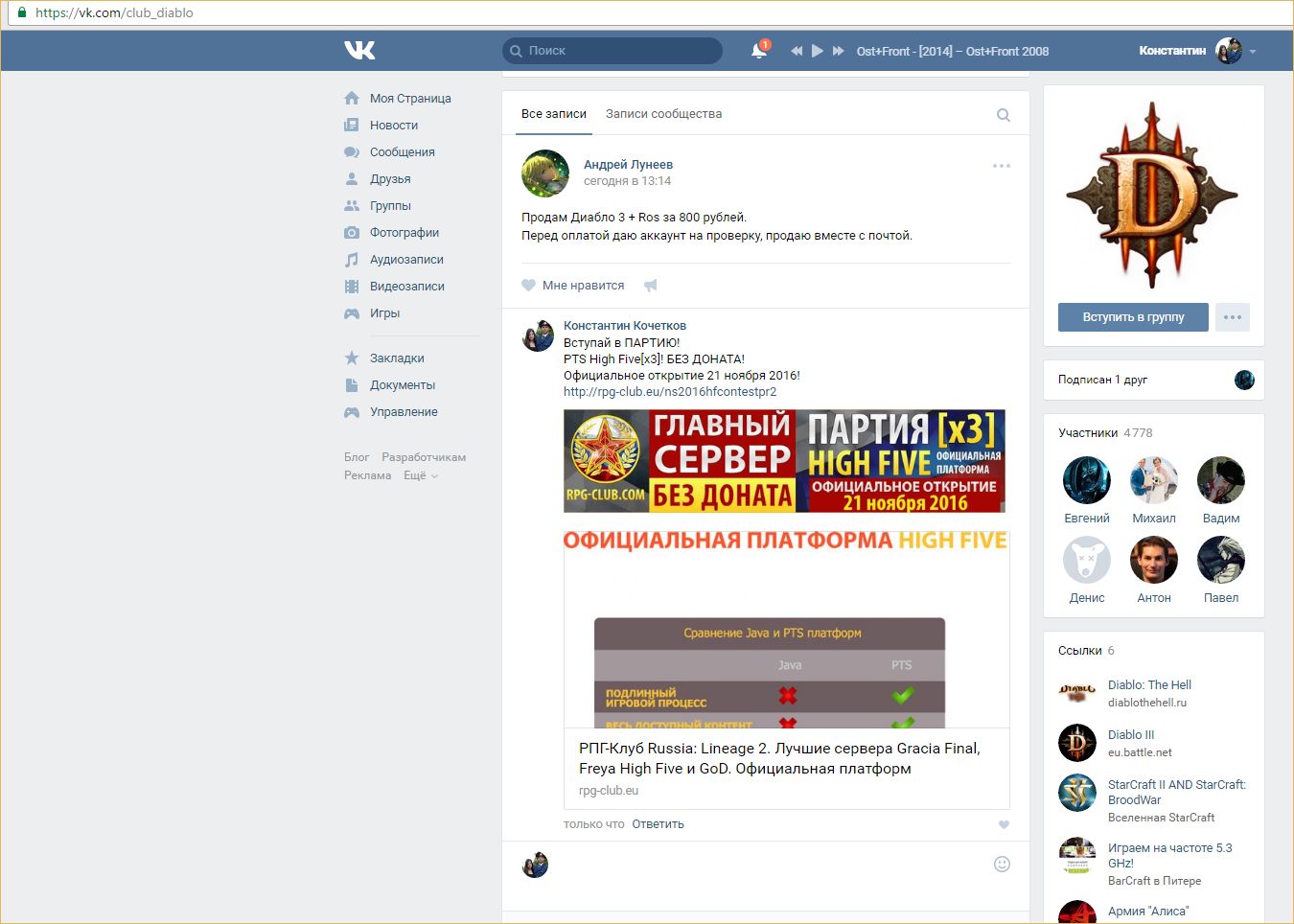The height and width of the screenshot is (924, 1294).
Task: Open member Вадим's avatar
Action: tap(1221, 480)
